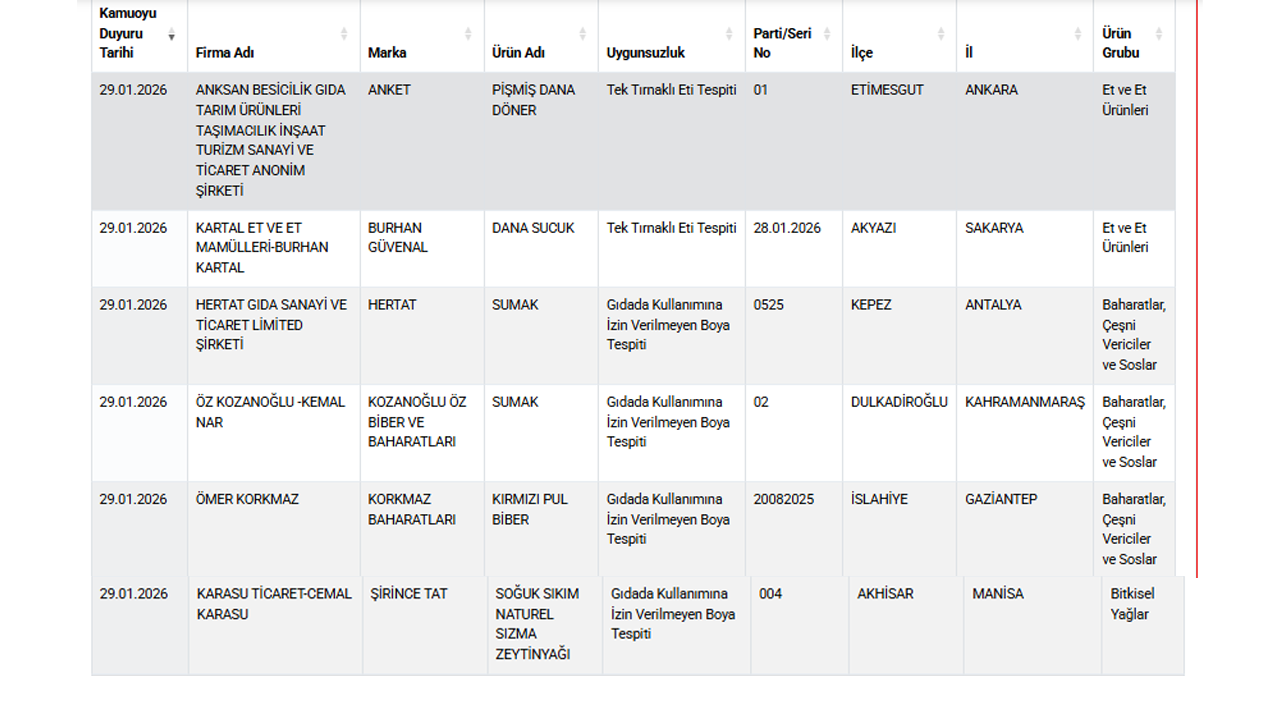Click the KAHRAMANMARAŞ province cell
The width and height of the screenshot is (1280, 720).
coord(1024,402)
